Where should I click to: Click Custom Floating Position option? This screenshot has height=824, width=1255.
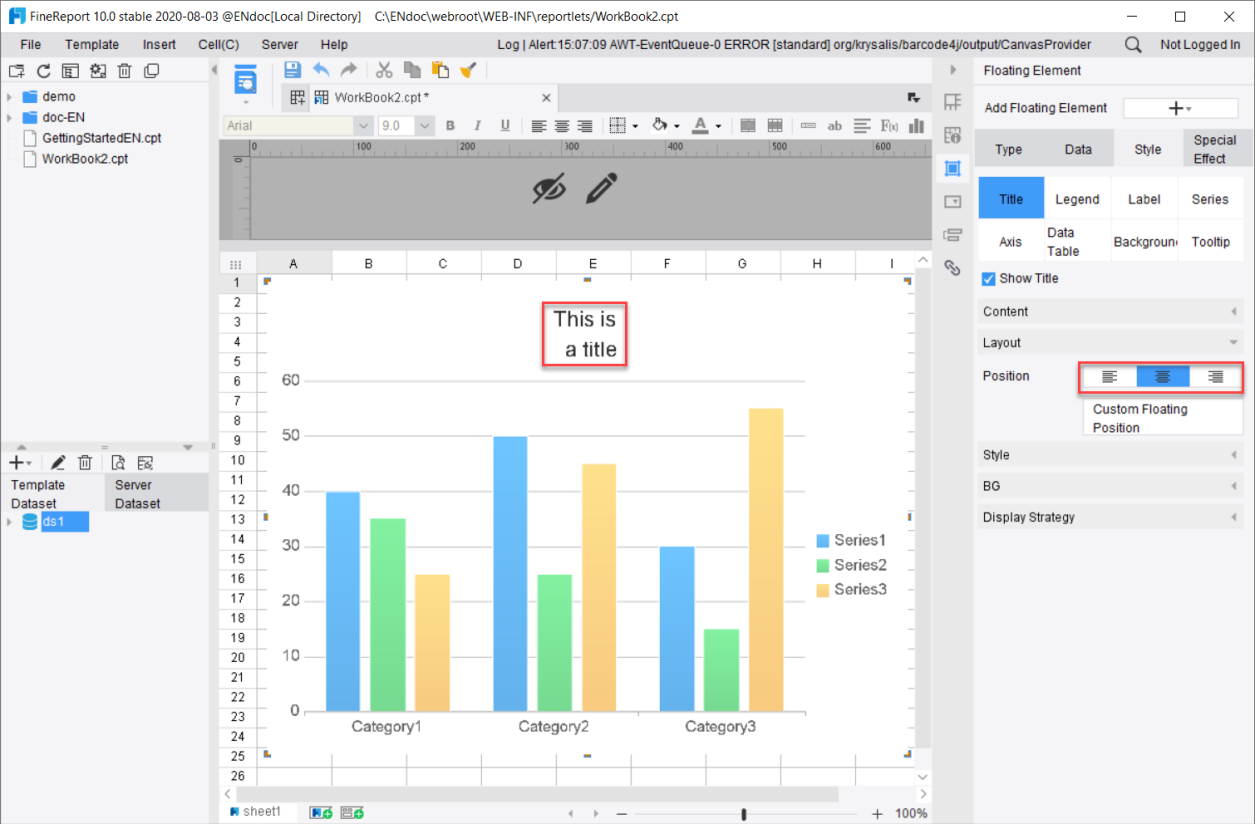point(1163,418)
